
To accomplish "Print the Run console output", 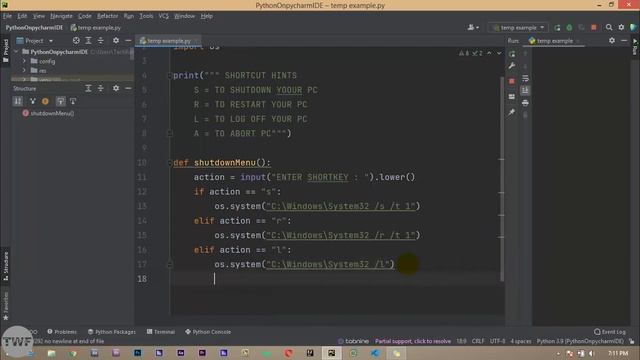I will pyautogui.click(x=525, y=103).
